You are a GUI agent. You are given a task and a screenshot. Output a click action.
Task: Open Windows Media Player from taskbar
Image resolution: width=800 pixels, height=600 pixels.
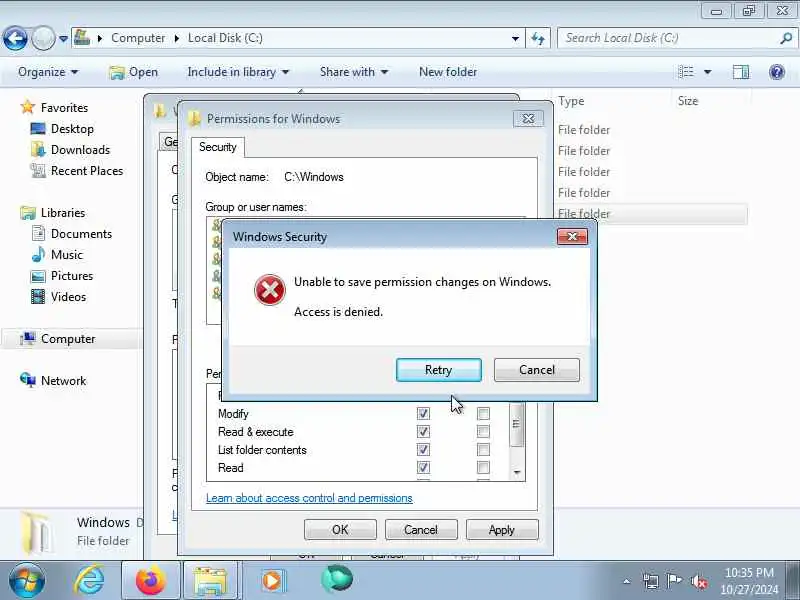point(272,580)
